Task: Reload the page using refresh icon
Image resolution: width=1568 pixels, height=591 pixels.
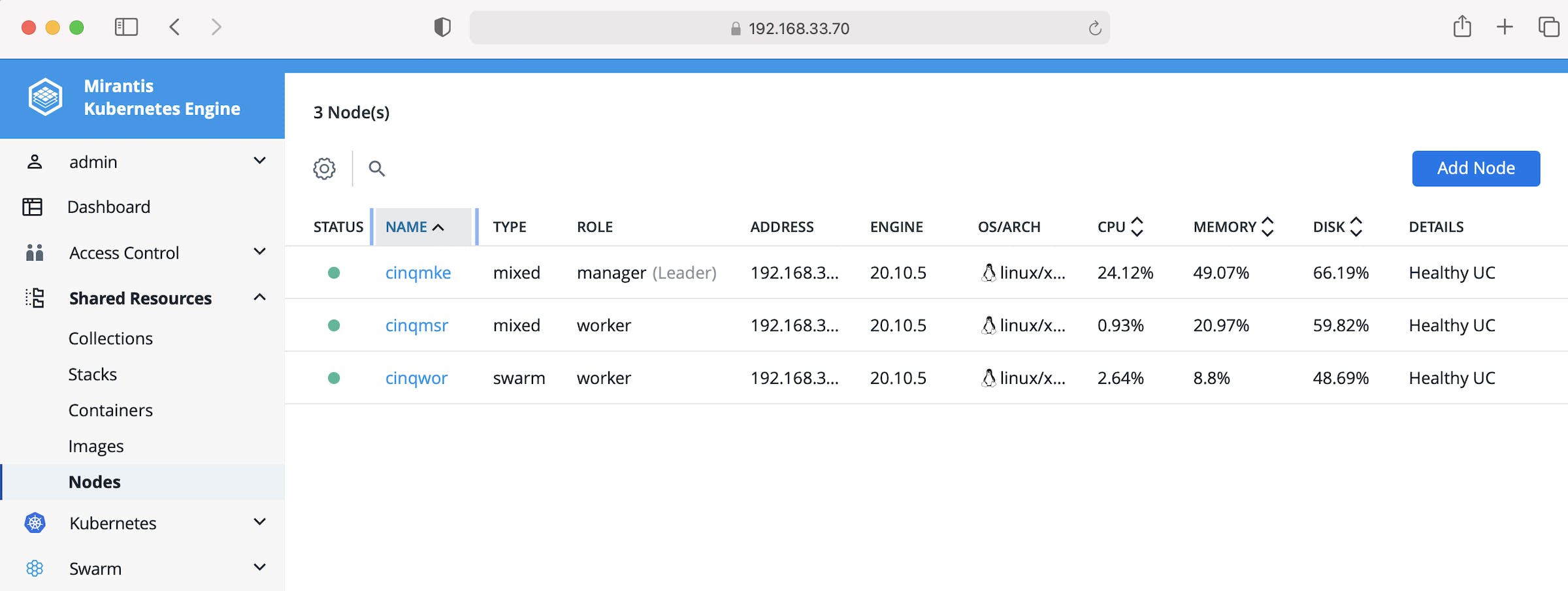Action: pos(1094,28)
